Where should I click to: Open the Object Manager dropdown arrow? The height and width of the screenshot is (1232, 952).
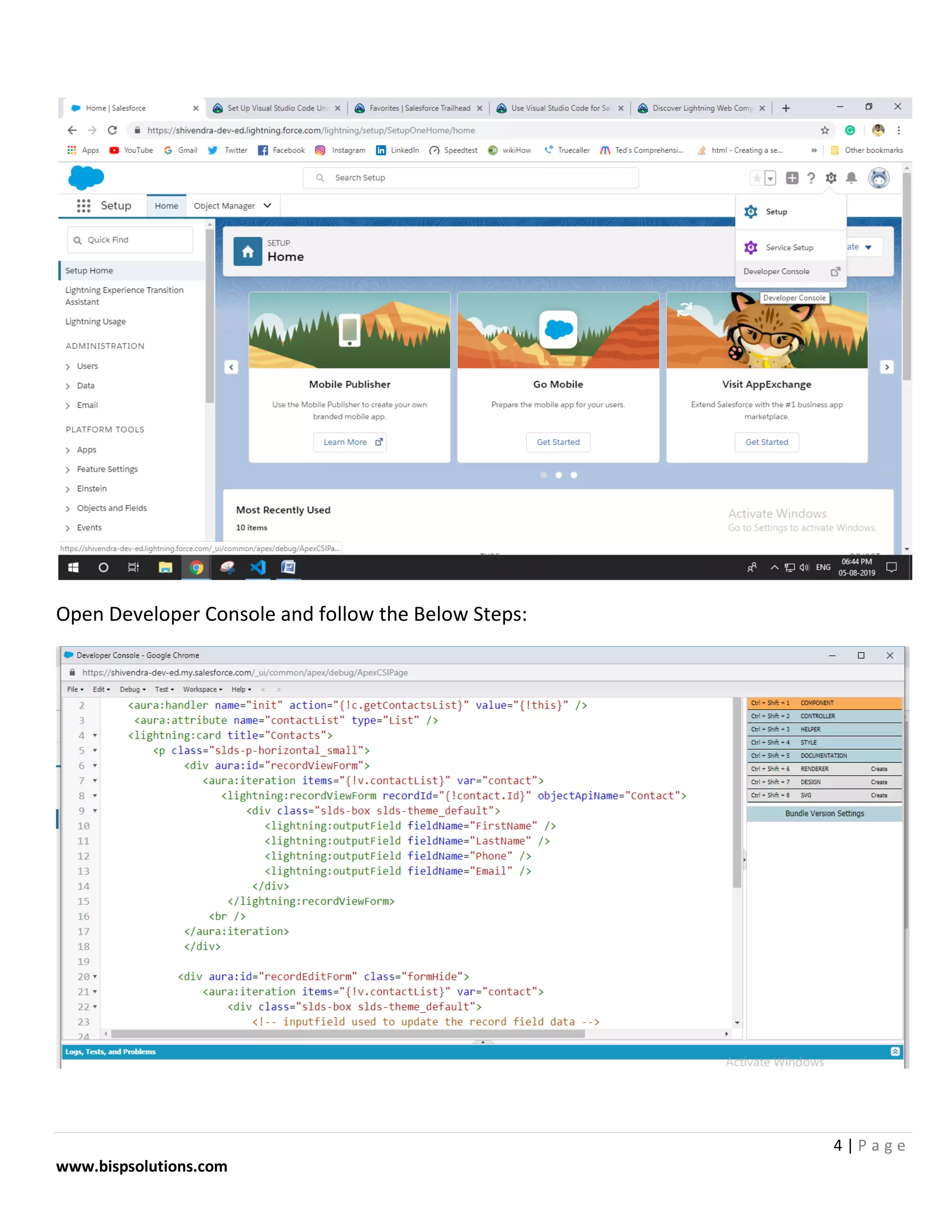coord(267,206)
